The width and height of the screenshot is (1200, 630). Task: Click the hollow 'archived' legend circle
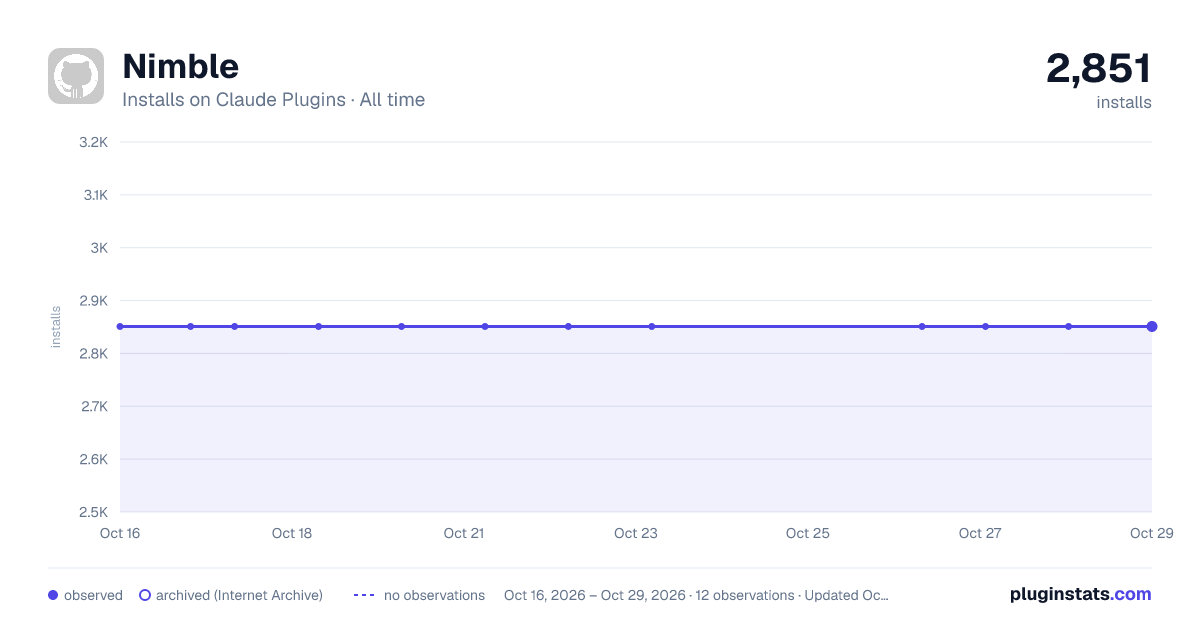pos(145,595)
